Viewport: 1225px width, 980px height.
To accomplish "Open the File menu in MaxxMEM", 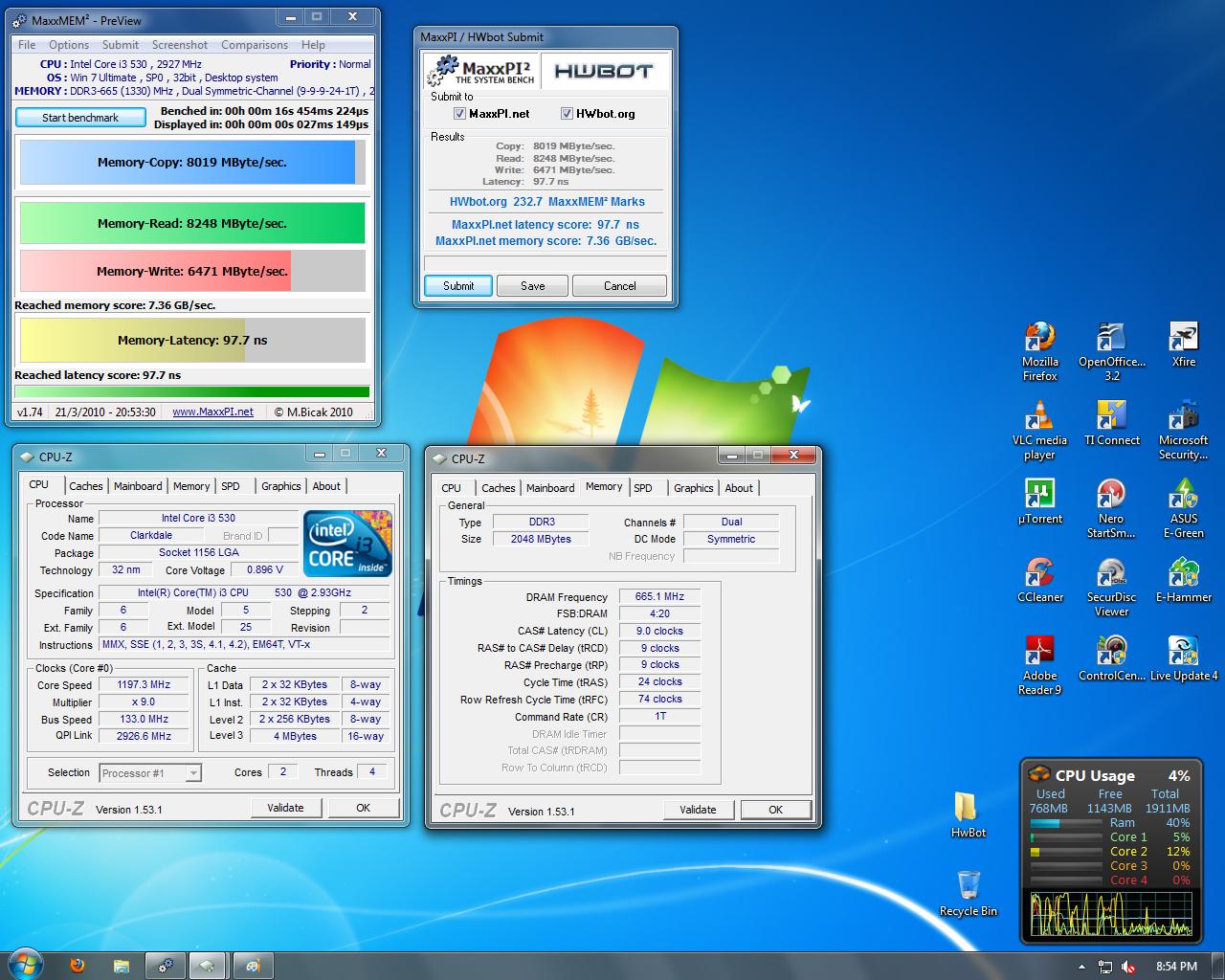I will click(27, 45).
